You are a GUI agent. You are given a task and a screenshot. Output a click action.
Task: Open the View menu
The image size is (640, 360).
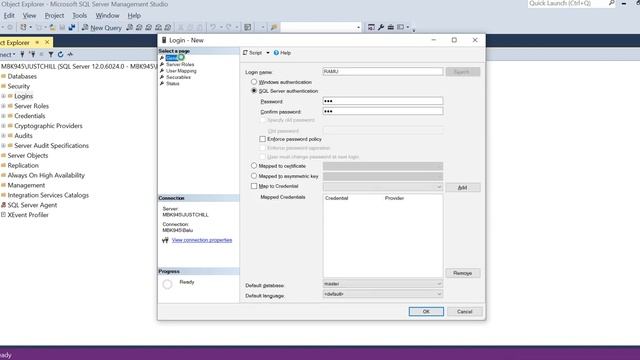pyautogui.click(x=29, y=16)
